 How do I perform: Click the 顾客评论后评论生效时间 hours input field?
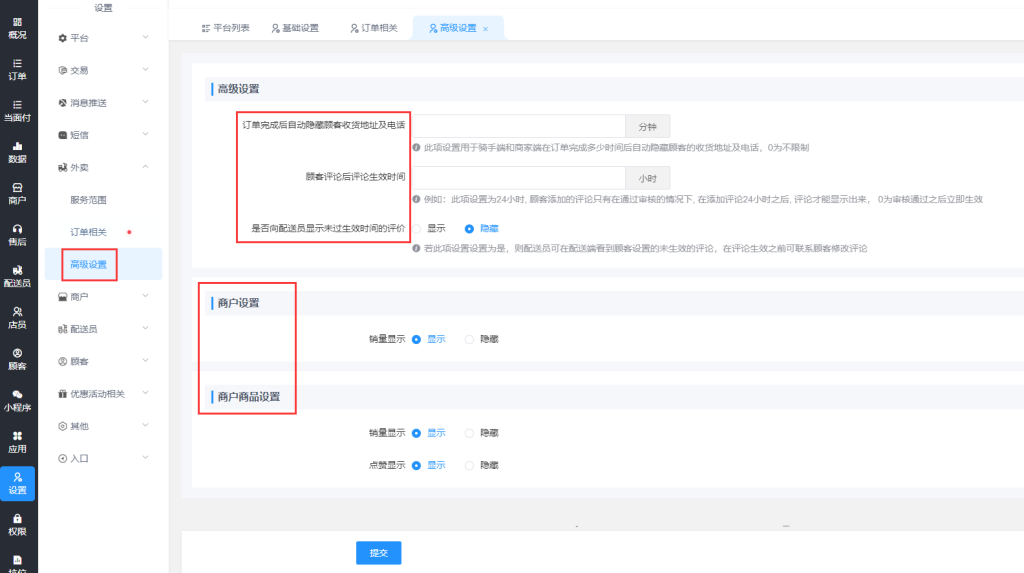(519, 178)
